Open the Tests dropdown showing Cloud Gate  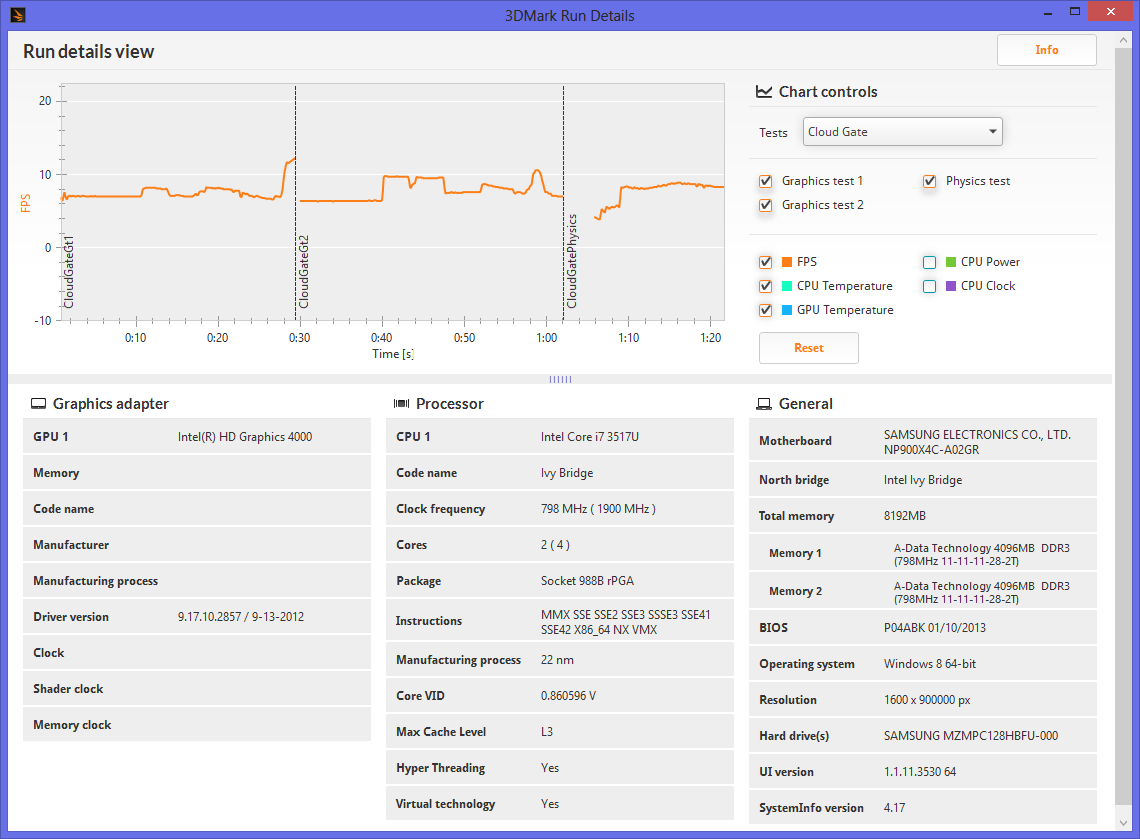(x=902, y=132)
